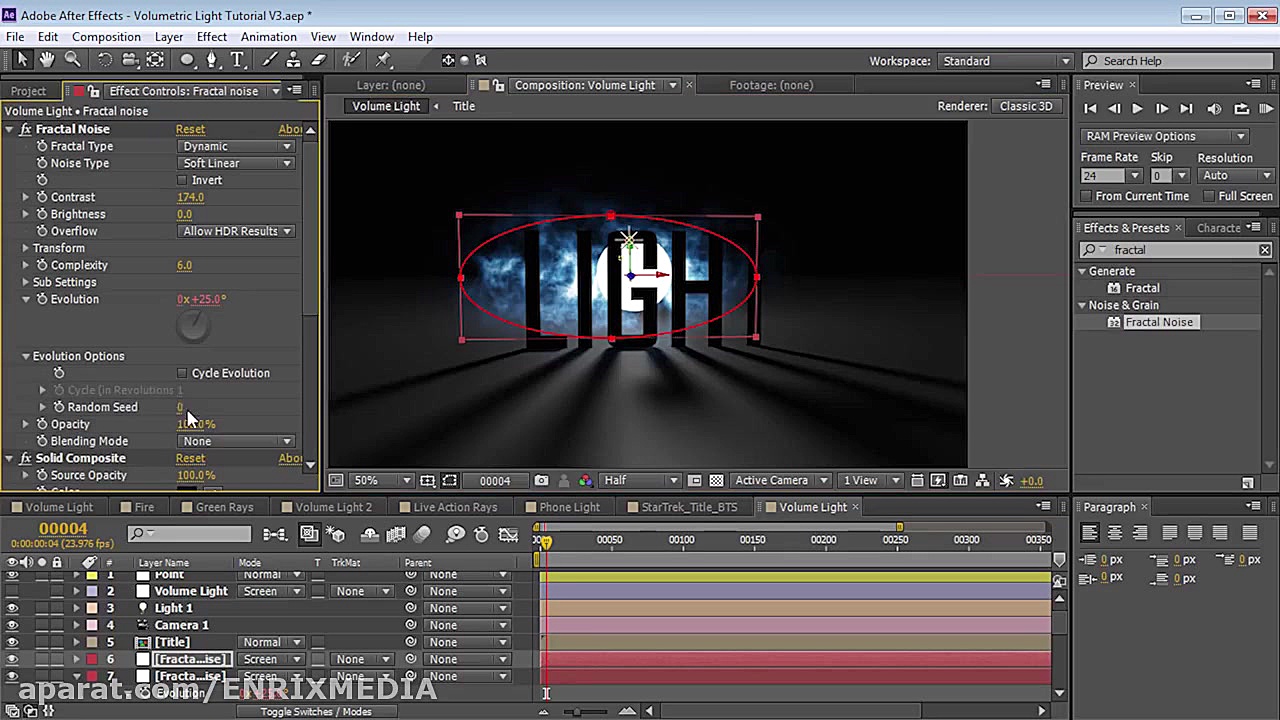This screenshot has width=1280, height=720.
Task: Select the Brush tool
Action: 270,60
